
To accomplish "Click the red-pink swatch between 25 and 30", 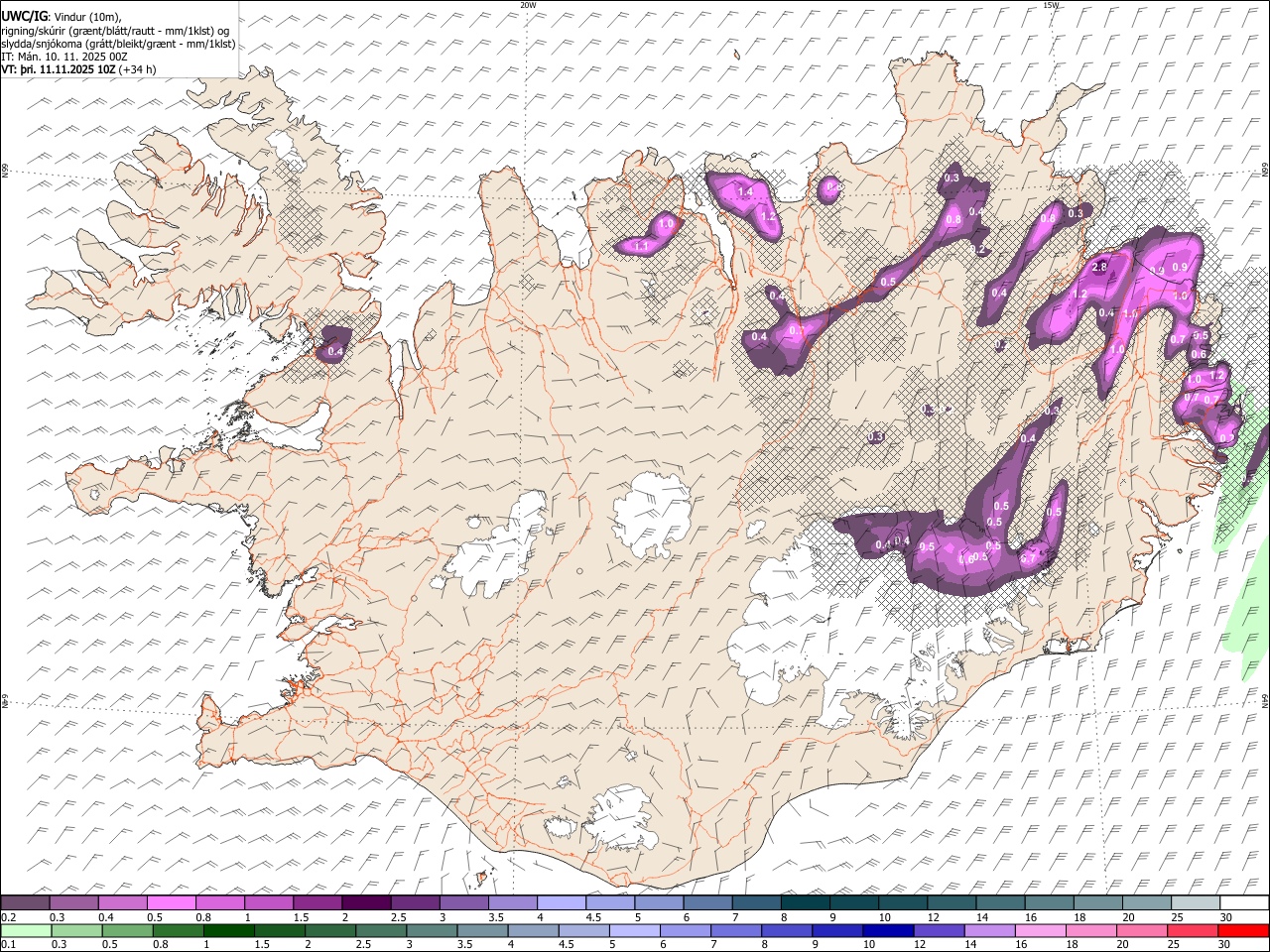I will [x=1193, y=930].
